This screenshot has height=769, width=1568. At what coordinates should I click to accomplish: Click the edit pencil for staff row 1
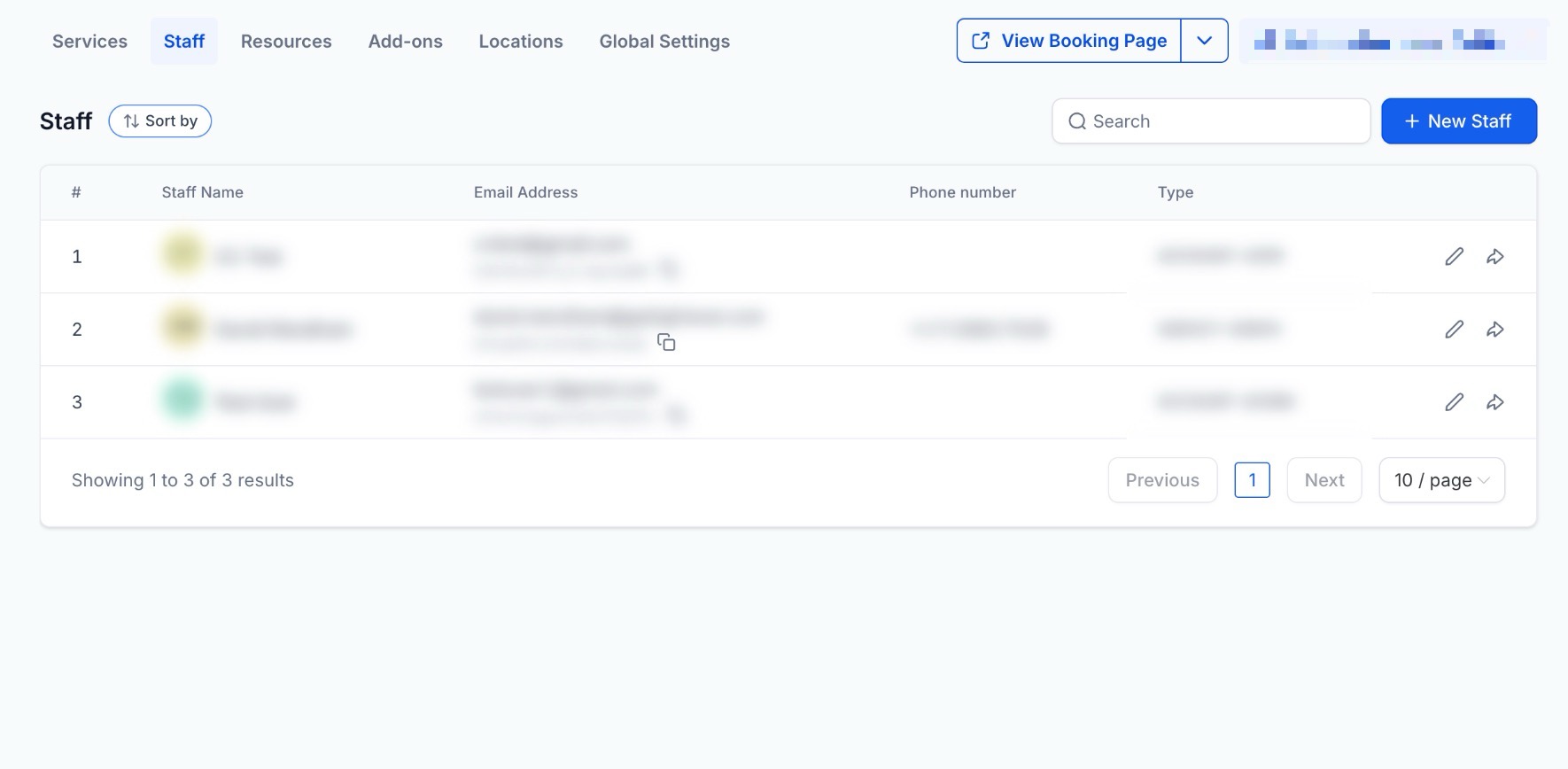pos(1454,257)
